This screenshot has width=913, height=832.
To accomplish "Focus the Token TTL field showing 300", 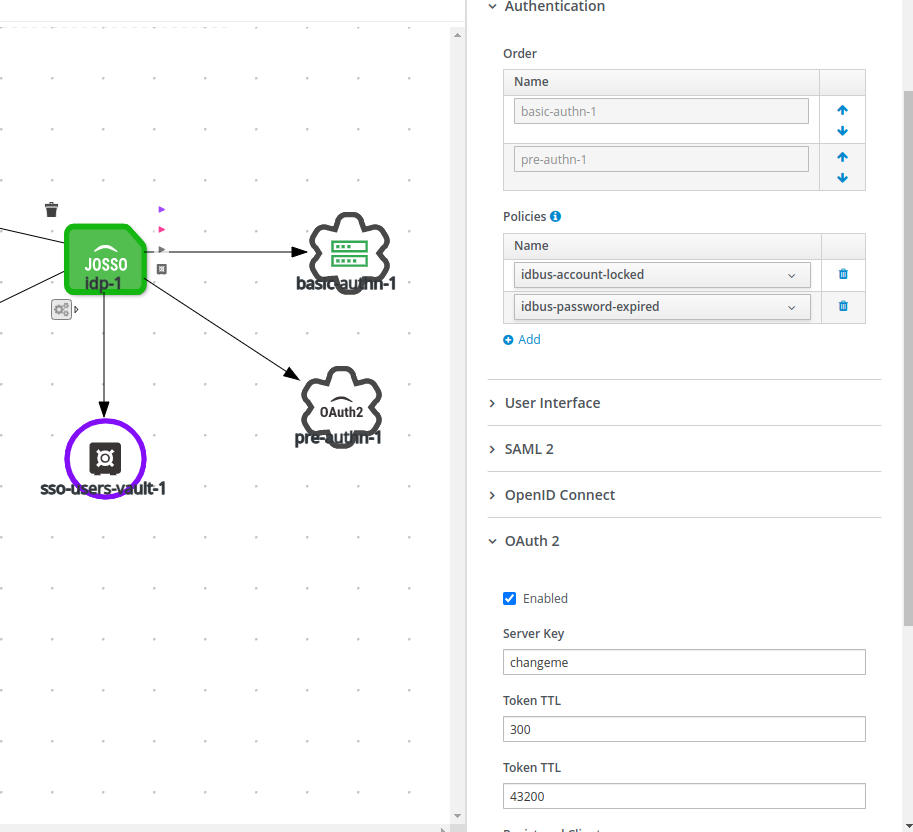I will coord(684,729).
